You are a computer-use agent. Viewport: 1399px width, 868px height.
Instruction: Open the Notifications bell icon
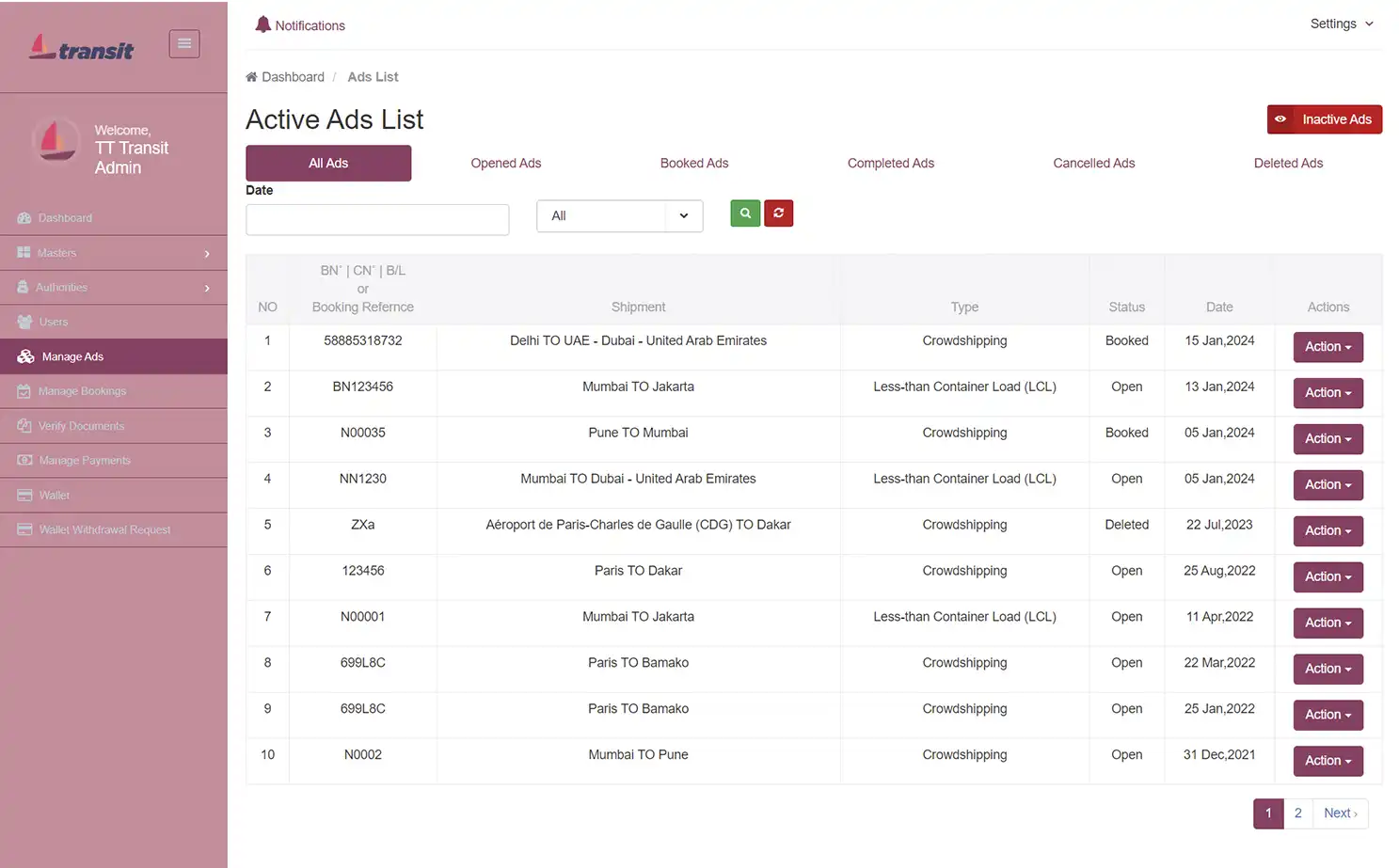click(x=264, y=24)
